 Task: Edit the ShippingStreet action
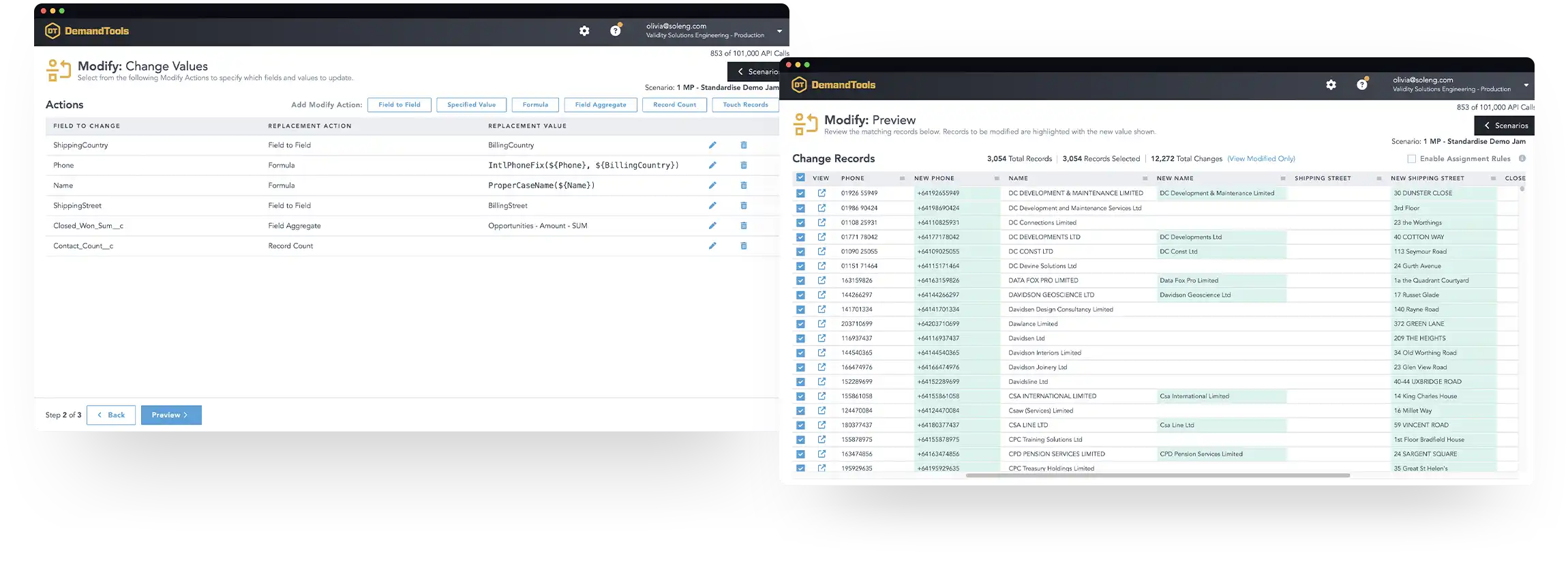click(712, 205)
